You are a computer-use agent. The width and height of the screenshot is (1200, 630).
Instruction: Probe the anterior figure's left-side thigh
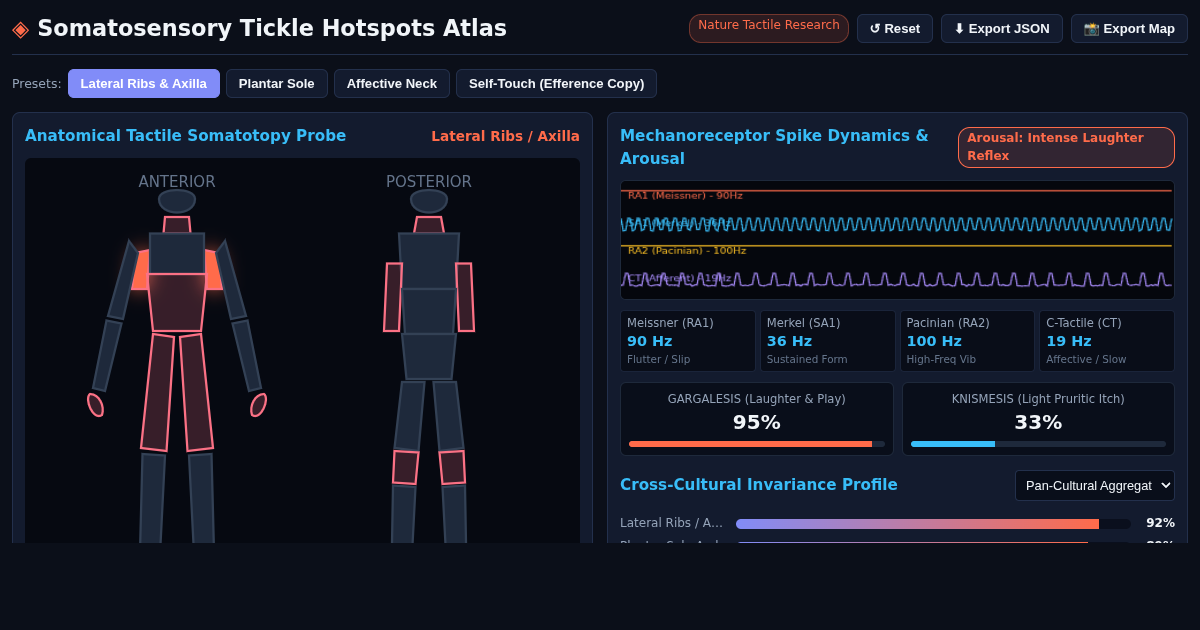(x=157, y=392)
